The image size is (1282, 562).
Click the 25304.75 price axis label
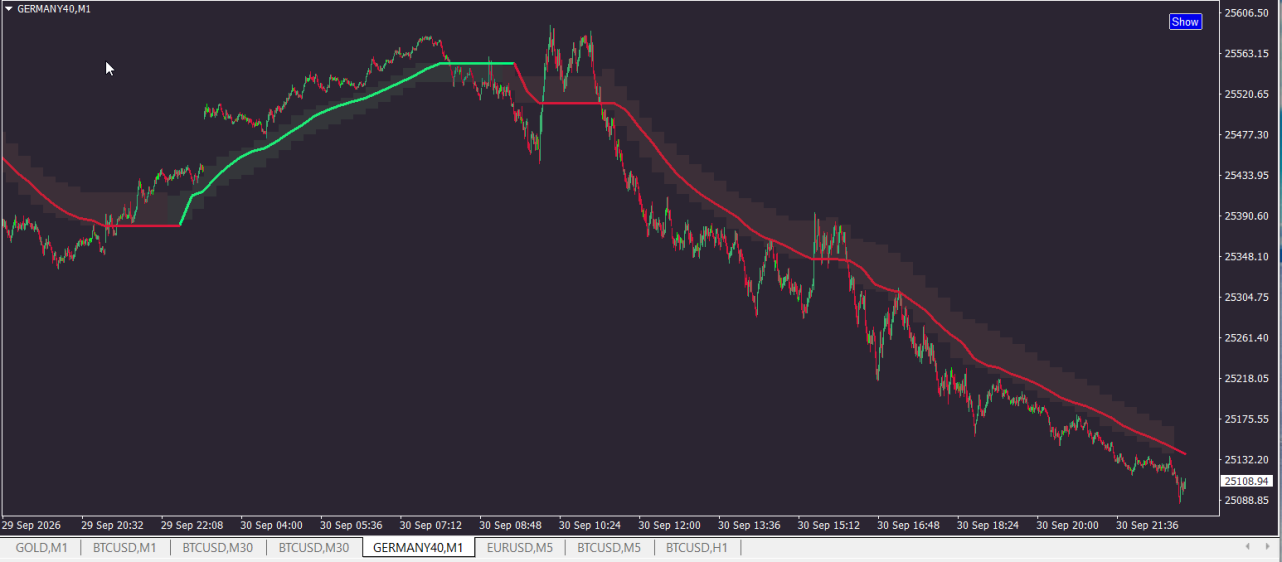(1246, 297)
